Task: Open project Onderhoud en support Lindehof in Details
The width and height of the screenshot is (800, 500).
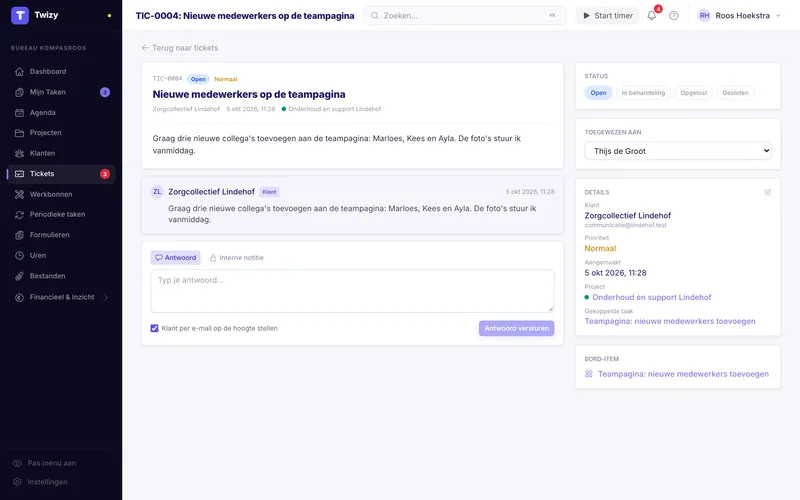Action: (x=652, y=297)
